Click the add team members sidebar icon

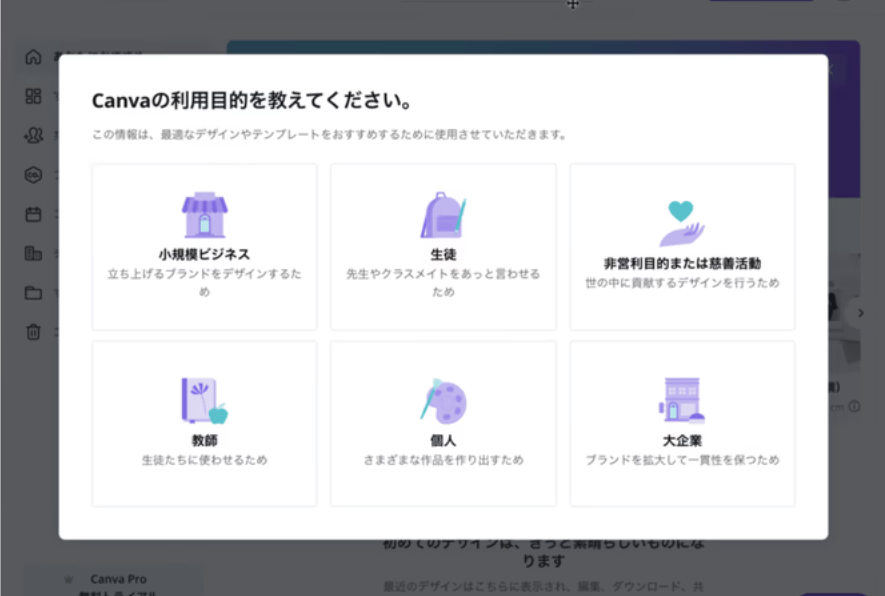33,135
